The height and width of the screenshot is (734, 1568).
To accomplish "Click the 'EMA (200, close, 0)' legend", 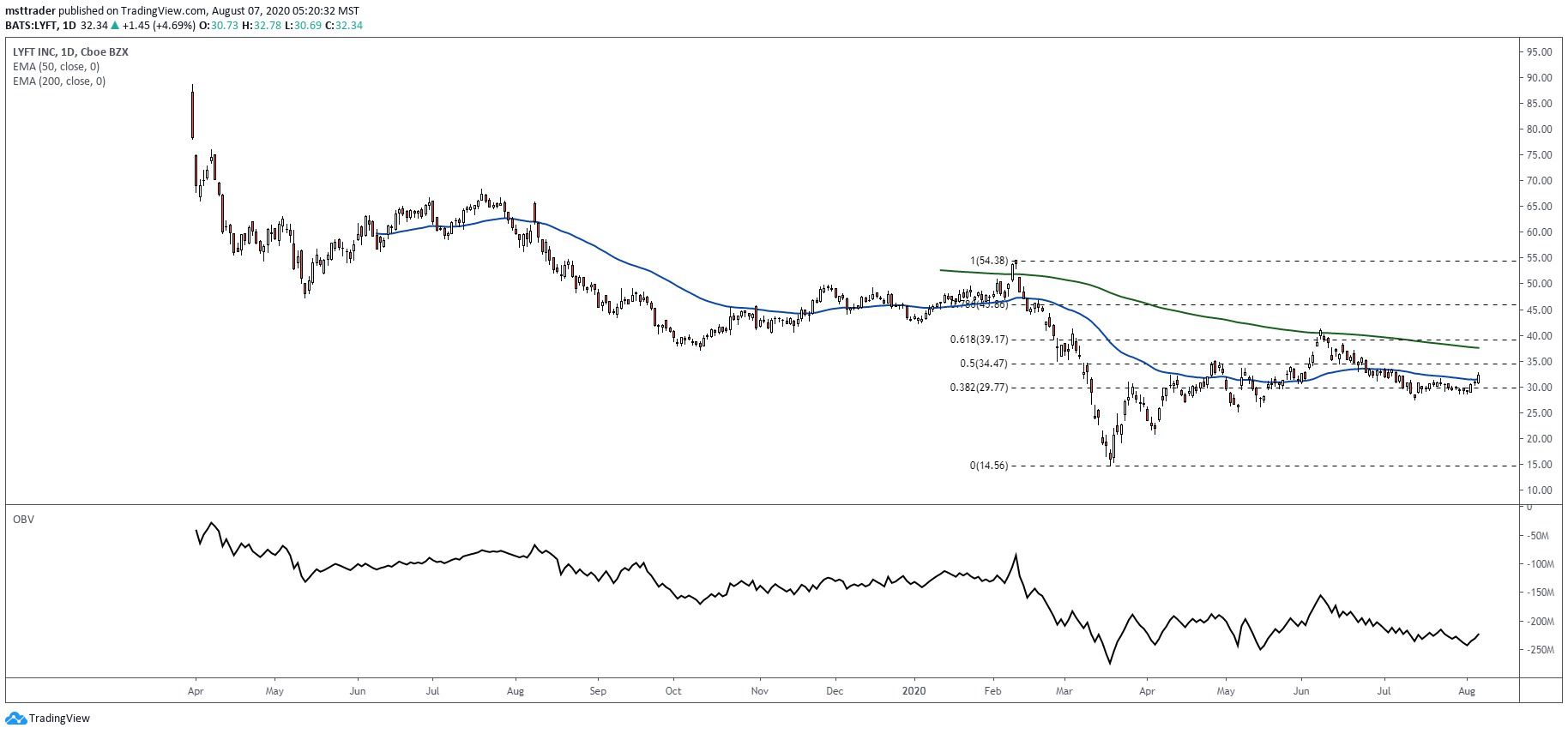I will pyautogui.click(x=59, y=81).
